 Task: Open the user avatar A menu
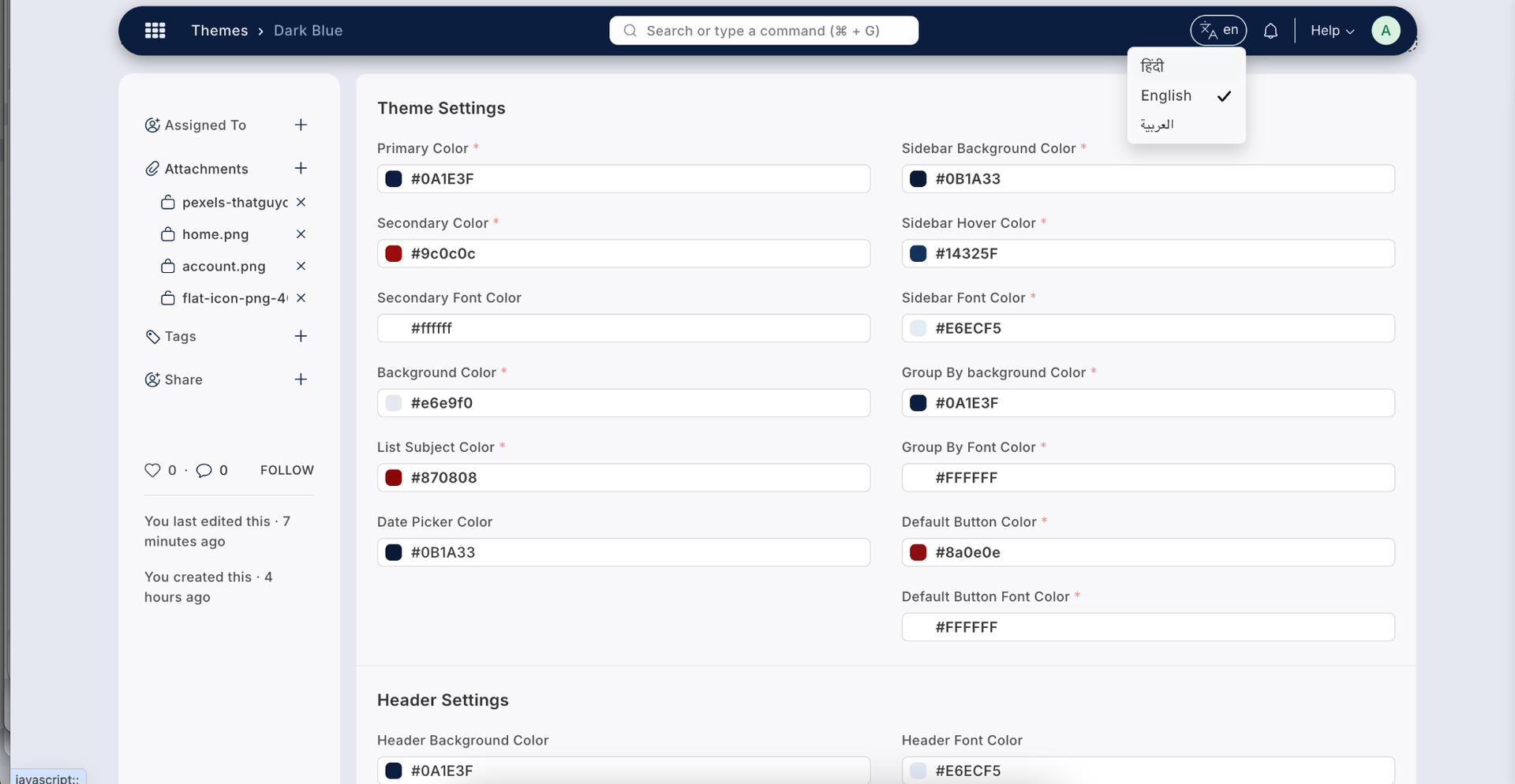pyautogui.click(x=1386, y=31)
